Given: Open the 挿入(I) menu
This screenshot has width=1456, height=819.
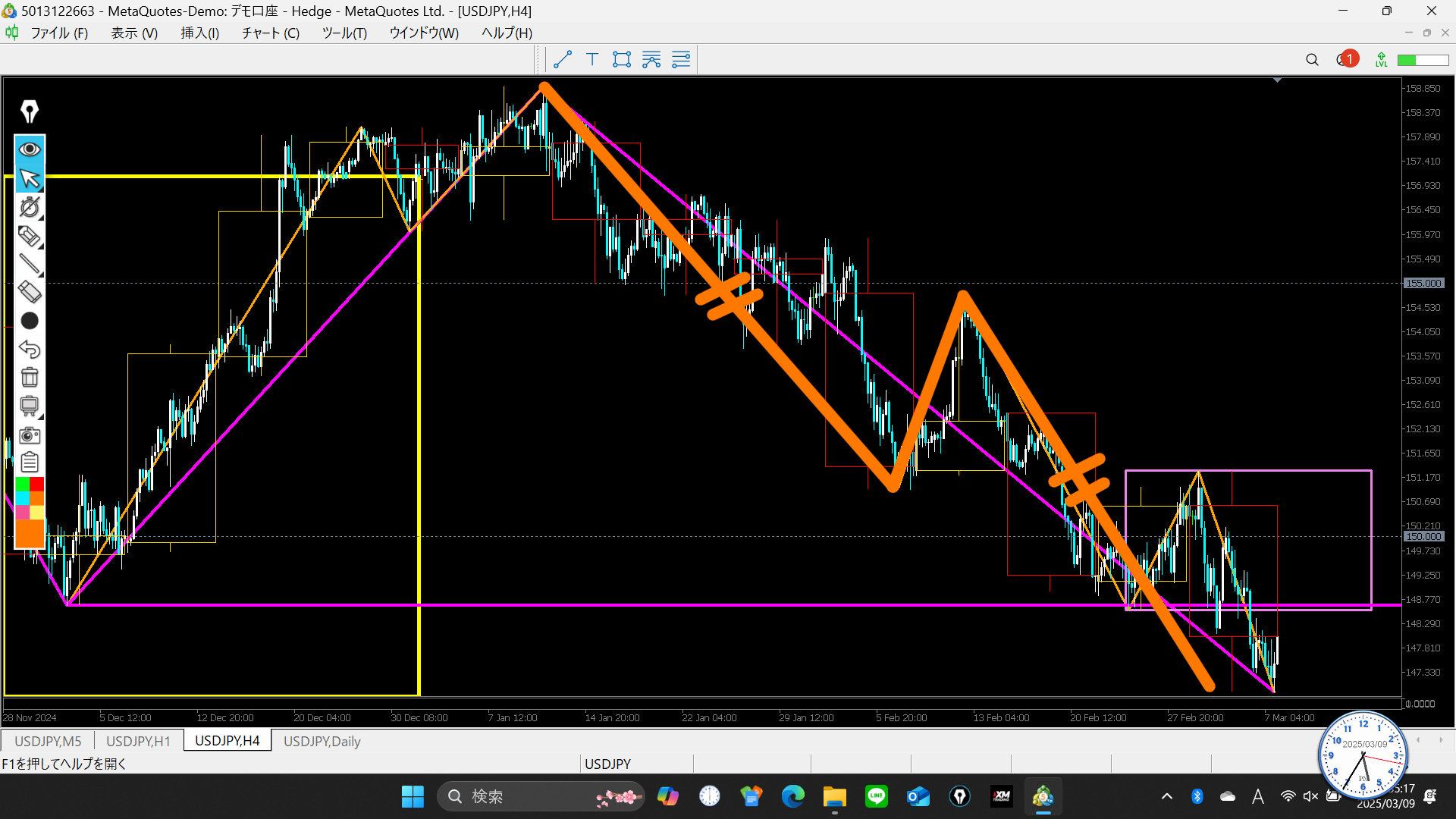Looking at the screenshot, I should point(200,33).
